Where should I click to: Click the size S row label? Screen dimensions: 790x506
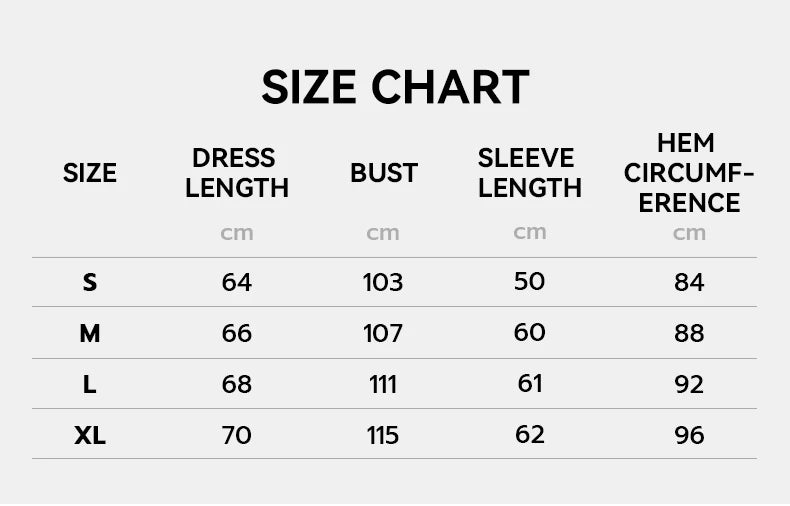pyautogui.click(x=90, y=282)
